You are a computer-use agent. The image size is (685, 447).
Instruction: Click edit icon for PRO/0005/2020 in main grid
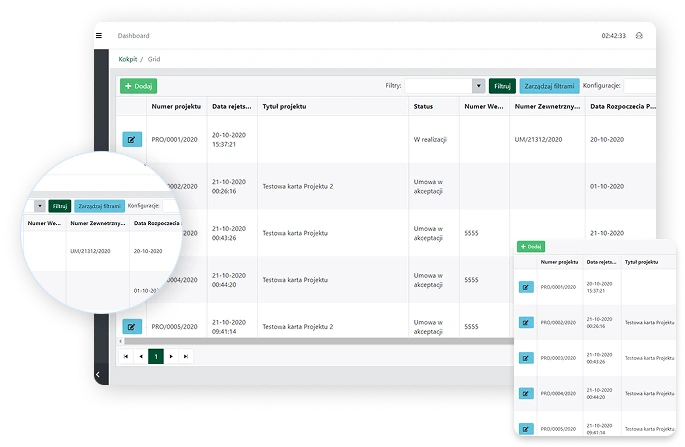point(132,326)
